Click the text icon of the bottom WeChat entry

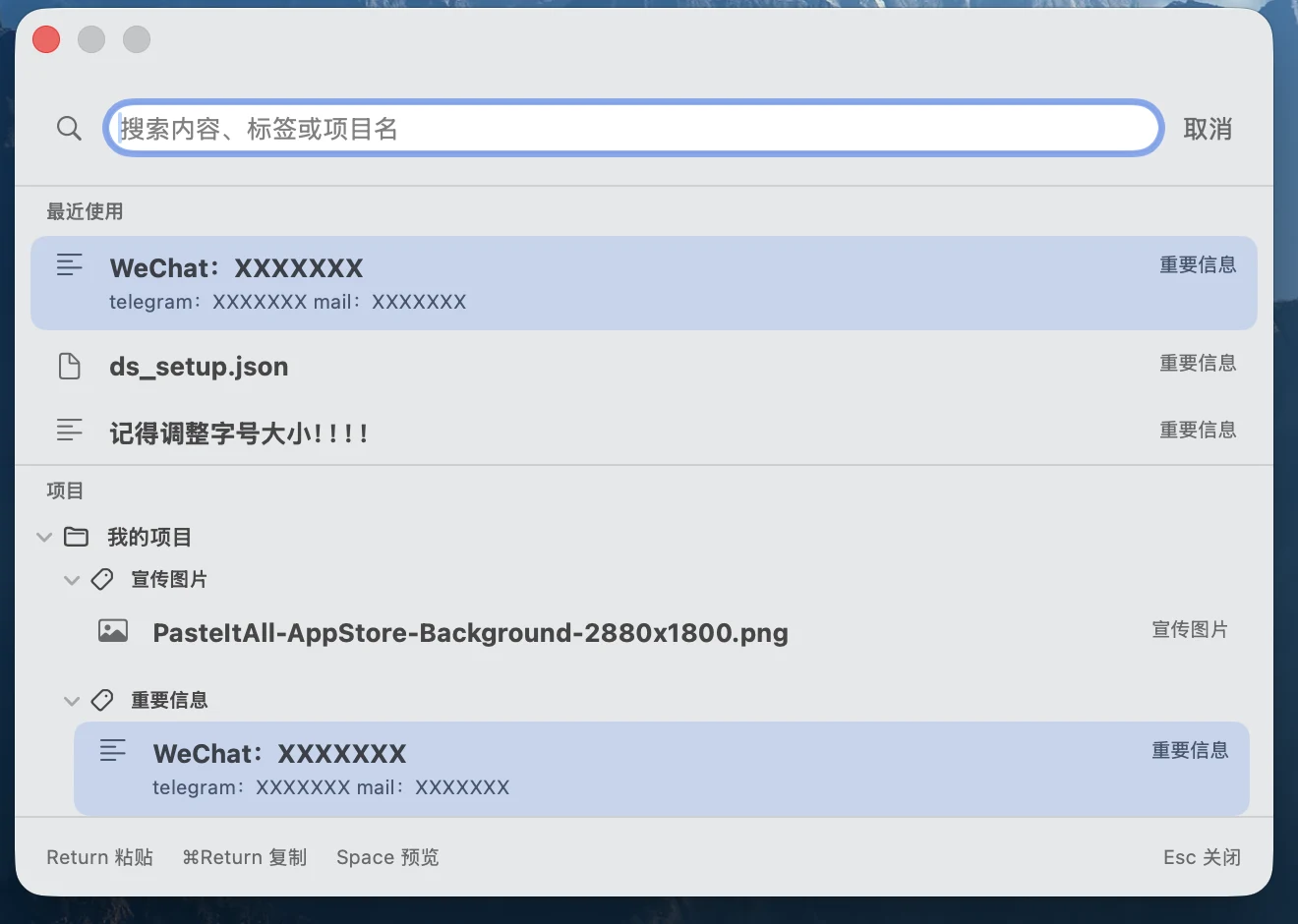click(113, 751)
